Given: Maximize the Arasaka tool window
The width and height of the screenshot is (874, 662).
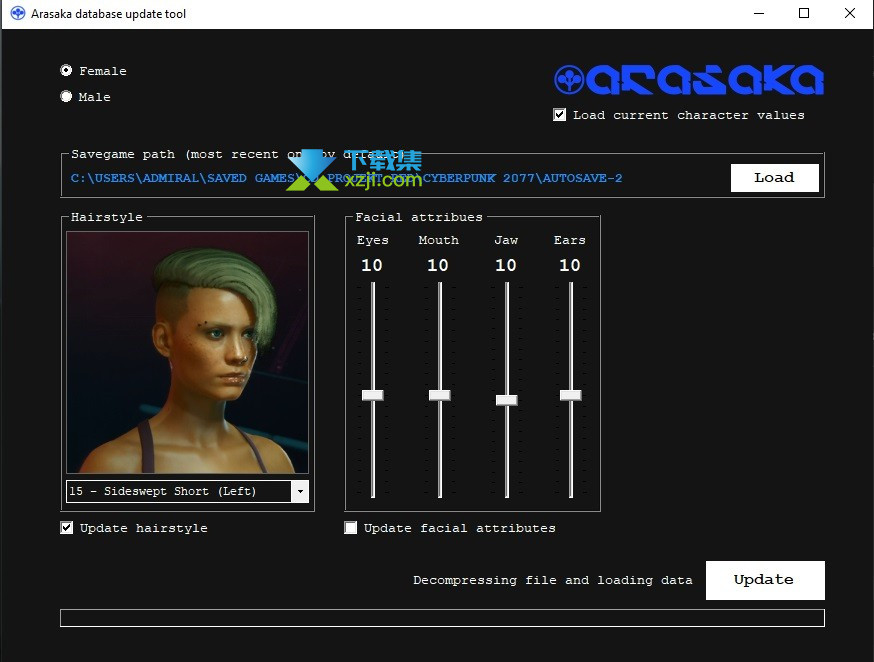Looking at the screenshot, I should pyautogui.click(x=804, y=13).
